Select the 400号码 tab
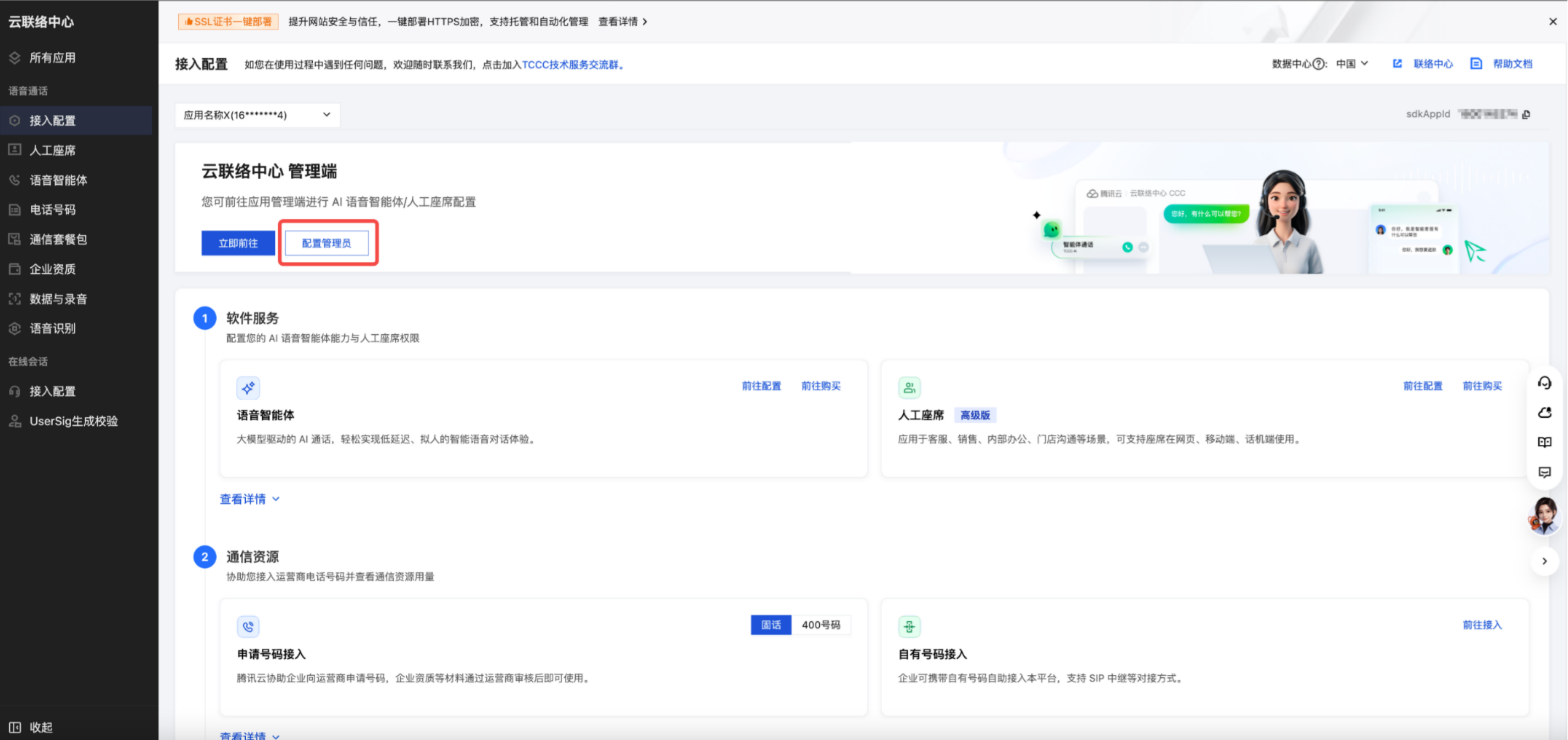1568x740 pixels. [820, 625]
